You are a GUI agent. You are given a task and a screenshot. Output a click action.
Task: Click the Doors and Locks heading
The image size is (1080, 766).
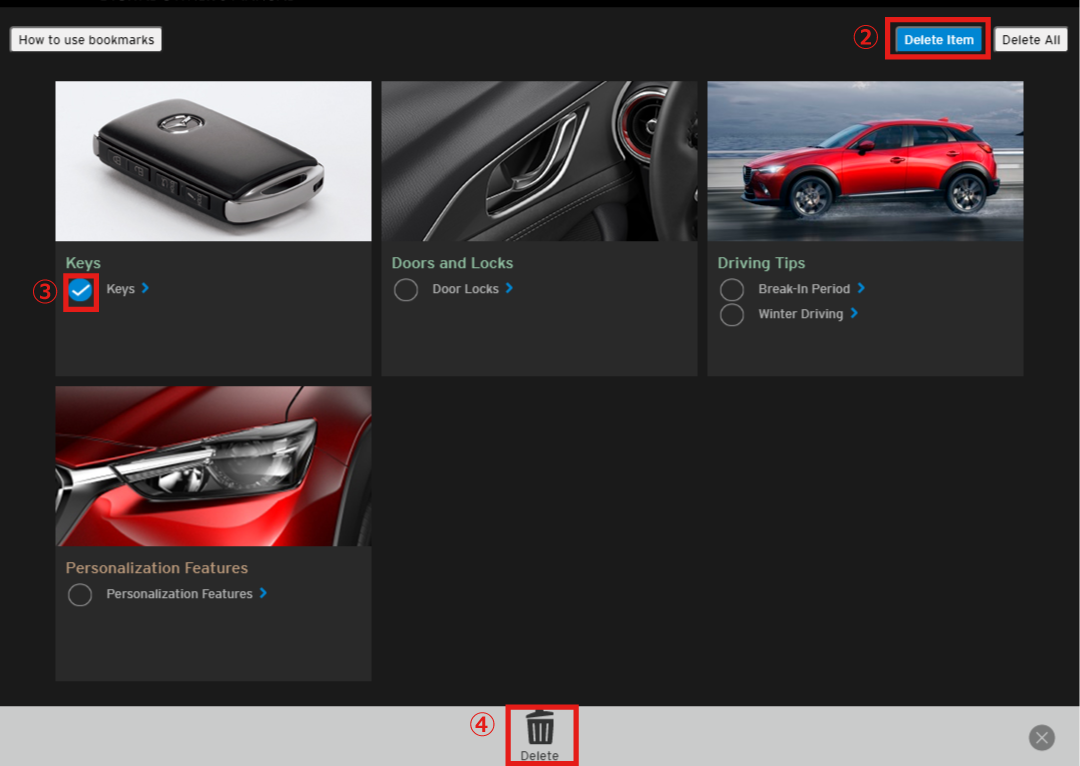[452, 263]
